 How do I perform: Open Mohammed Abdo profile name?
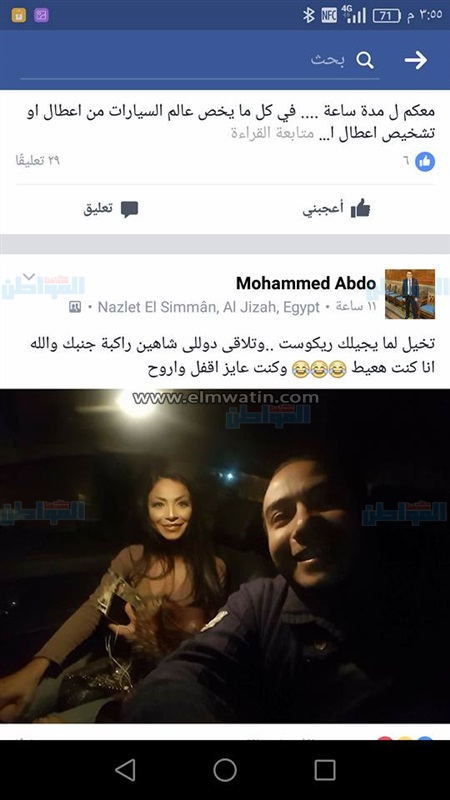(306, 283)
